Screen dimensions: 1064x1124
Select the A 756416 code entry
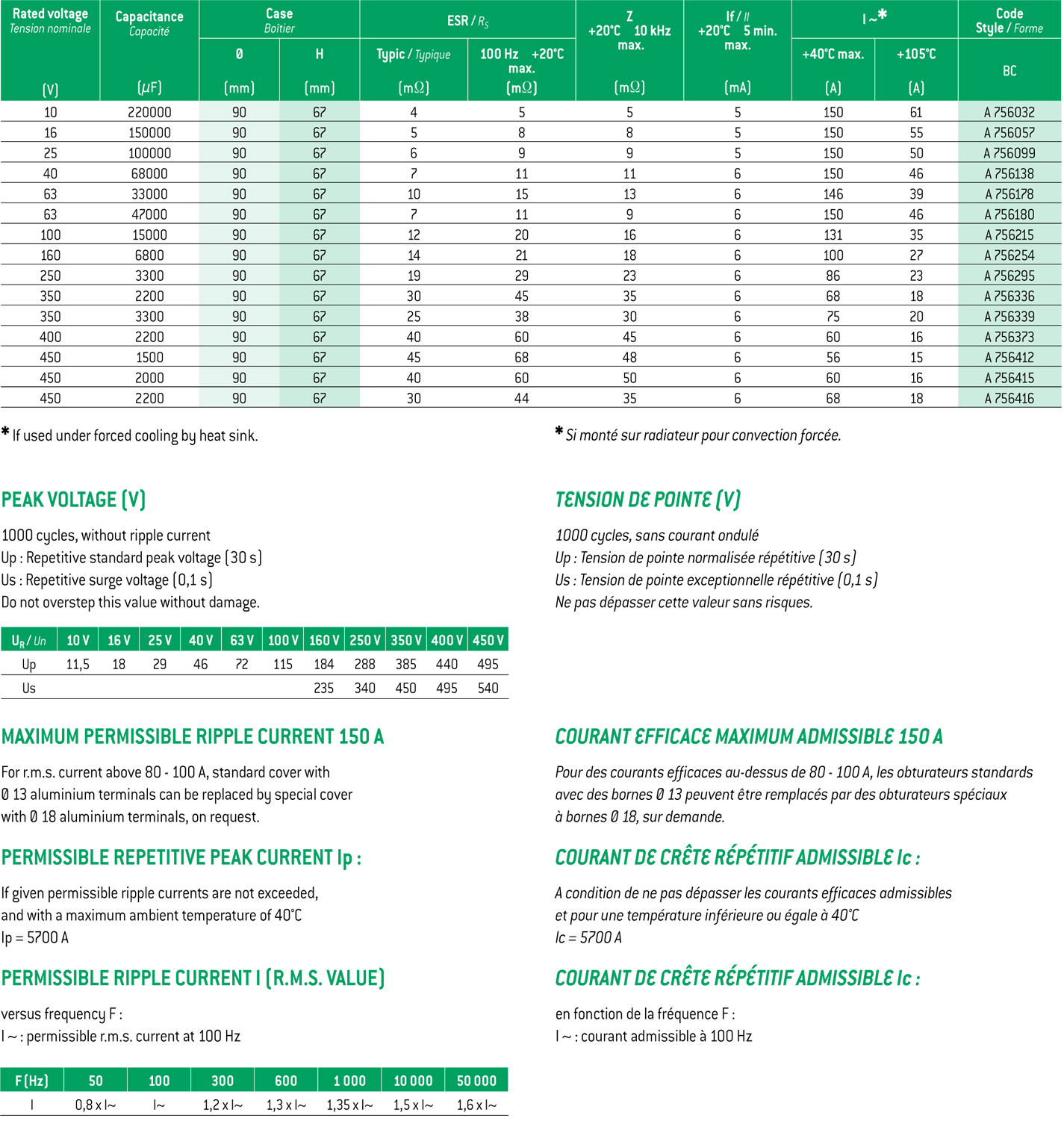(x=1009, y=398)
